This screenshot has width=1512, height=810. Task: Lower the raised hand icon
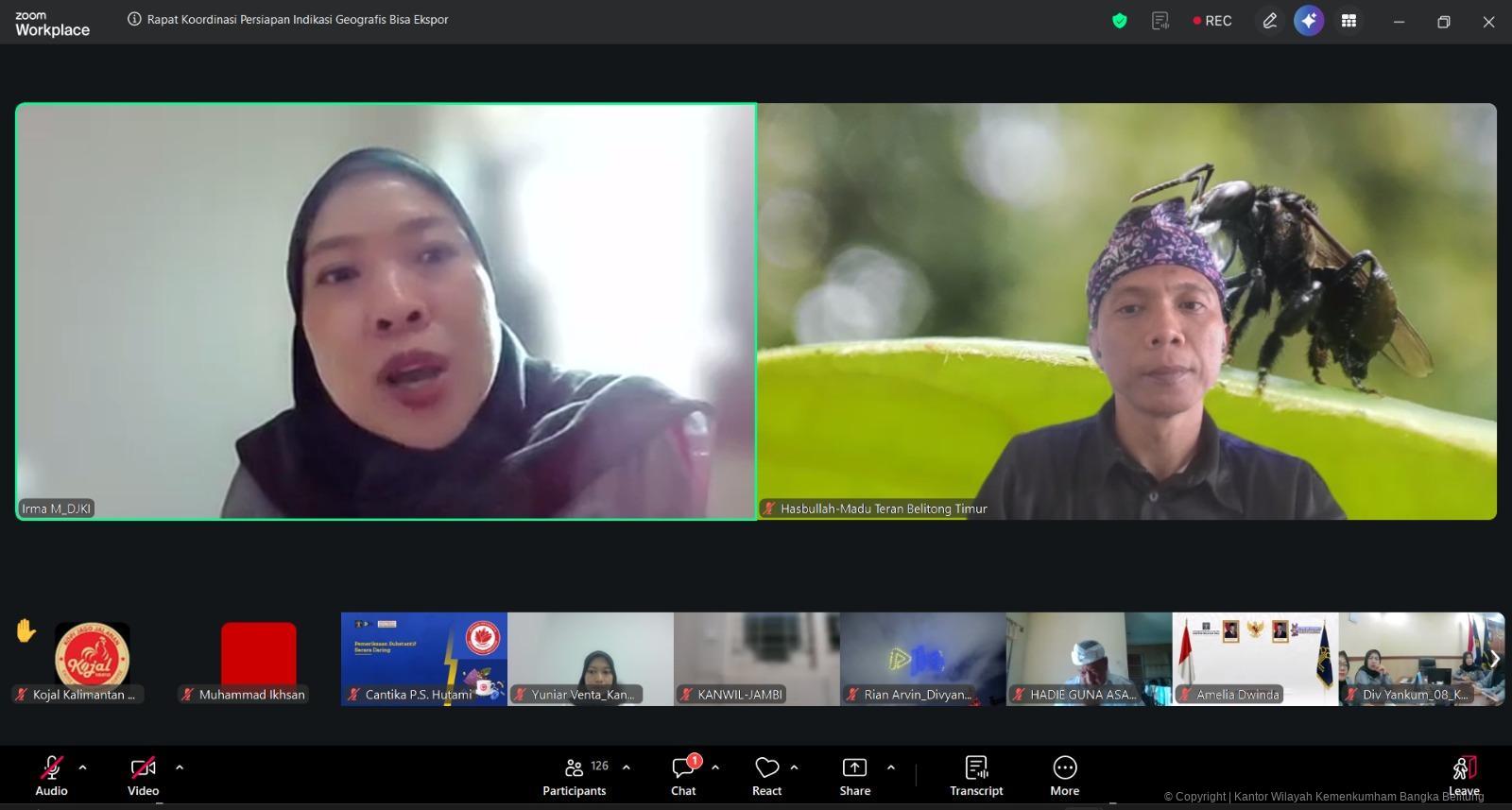pos(26,630)
